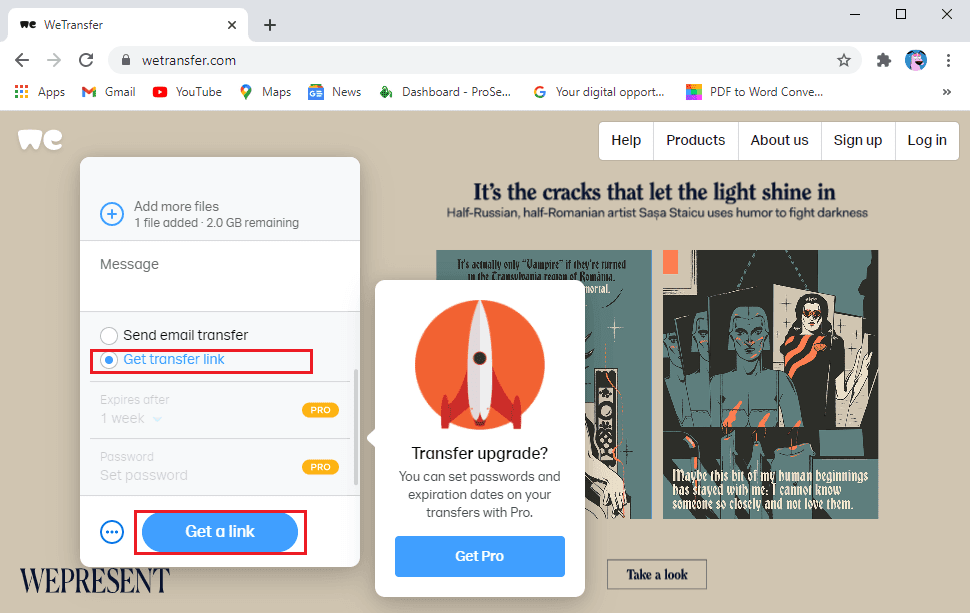Click the Get a link button
The image size is (970, 613).
[x=220, y=532]
